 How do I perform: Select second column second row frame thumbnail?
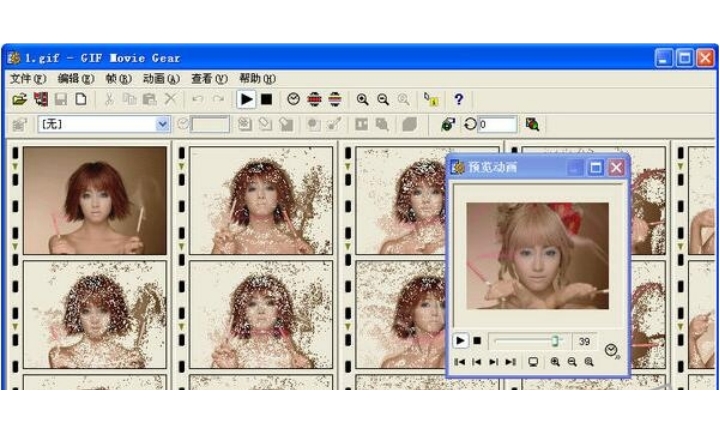pyautogui.click(x=261, y=314)
